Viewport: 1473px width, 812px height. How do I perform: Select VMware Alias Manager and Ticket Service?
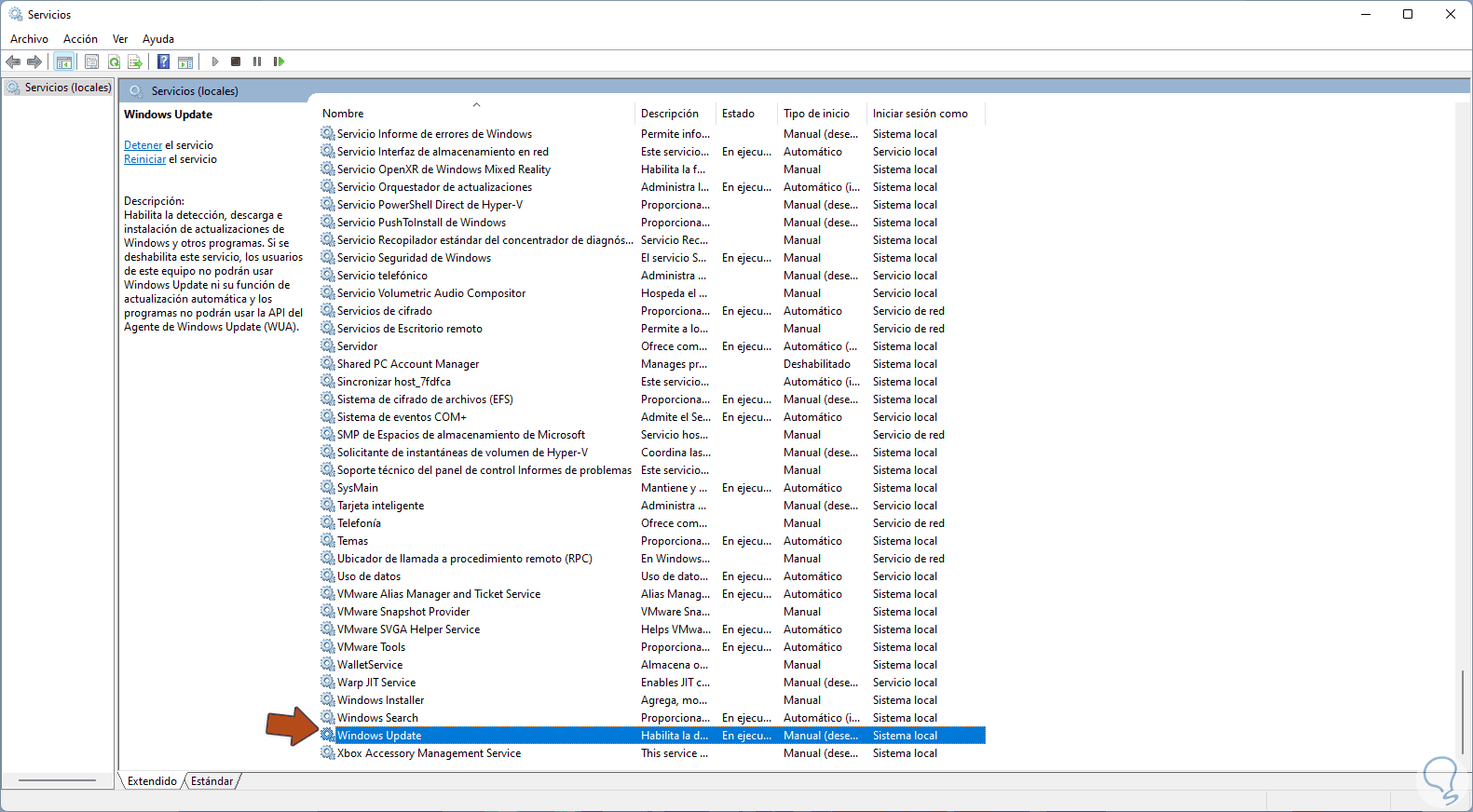tap(439, 594)
